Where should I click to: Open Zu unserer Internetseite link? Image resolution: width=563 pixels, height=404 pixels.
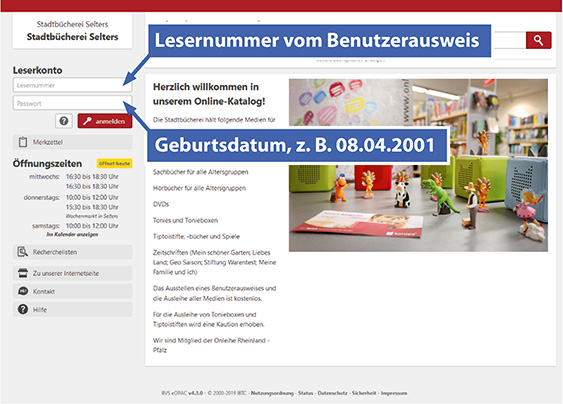72,273
